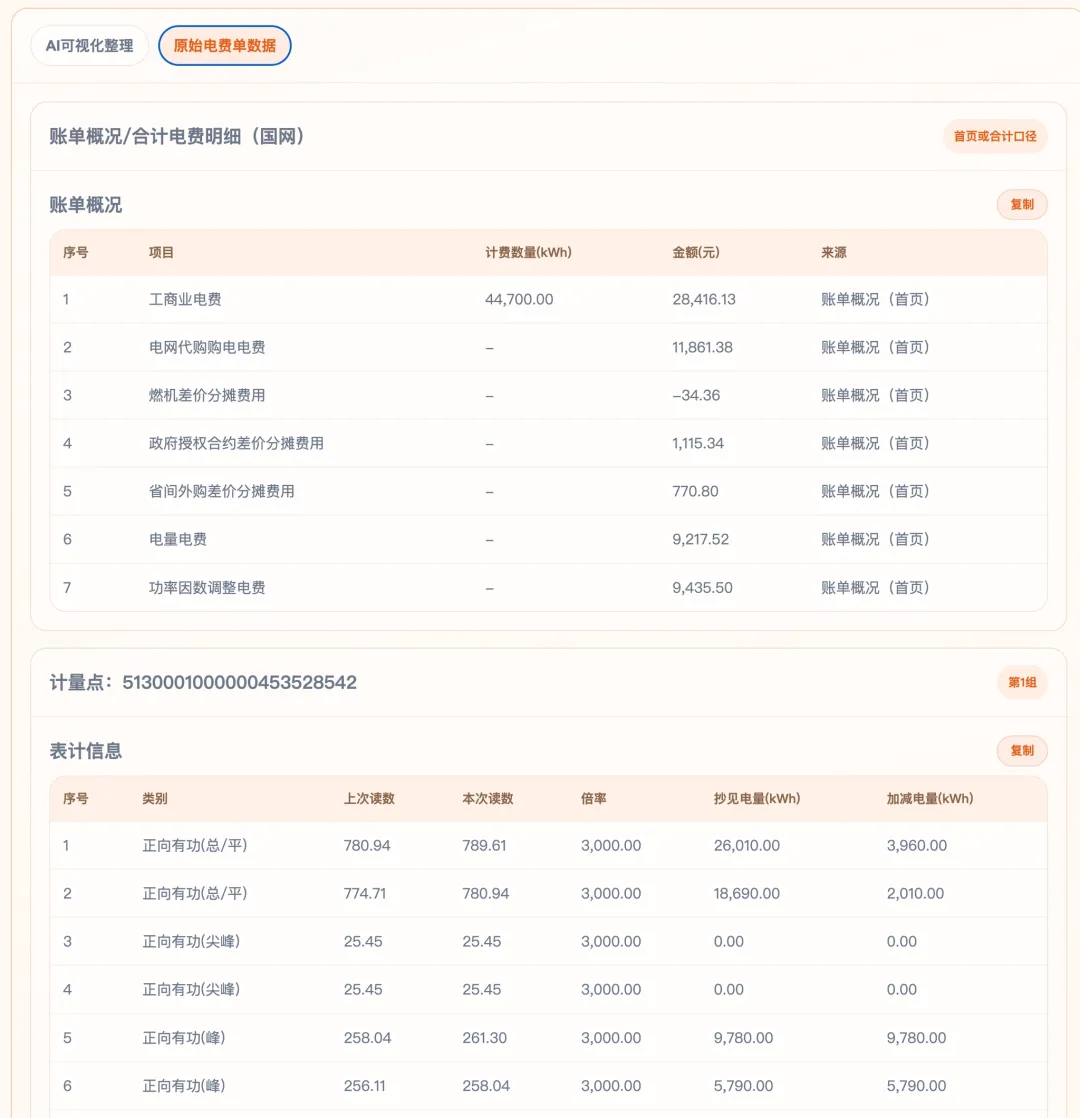1080x1118 pixels.
Task: Click 项目 column header
Action: pos(161,252)
